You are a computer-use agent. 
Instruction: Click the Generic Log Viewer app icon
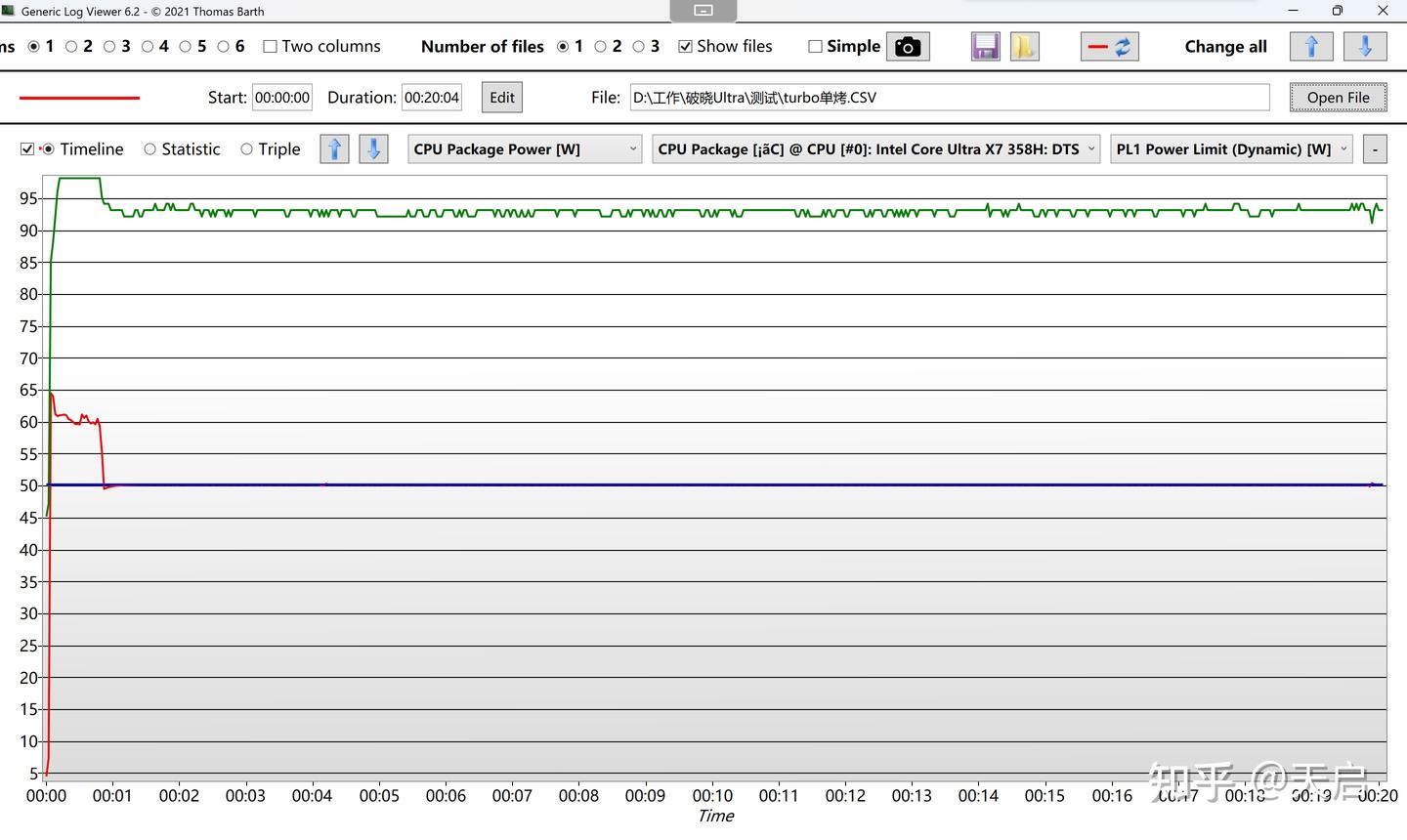coord(8,11)
